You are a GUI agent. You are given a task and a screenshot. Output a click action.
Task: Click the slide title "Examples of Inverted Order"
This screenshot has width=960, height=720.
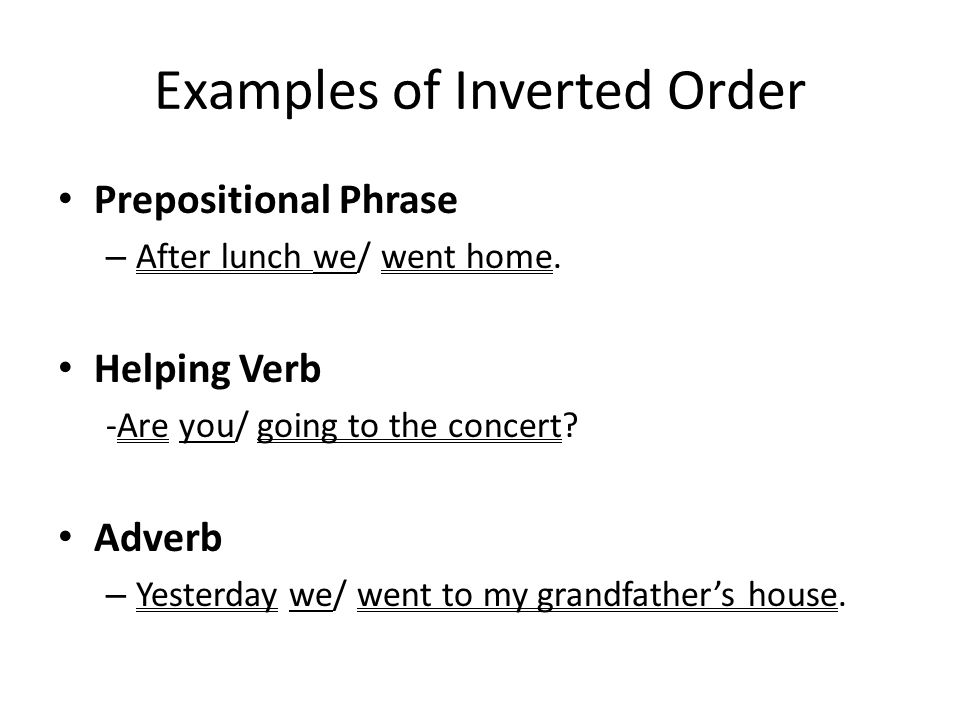[x=480, y=92]
